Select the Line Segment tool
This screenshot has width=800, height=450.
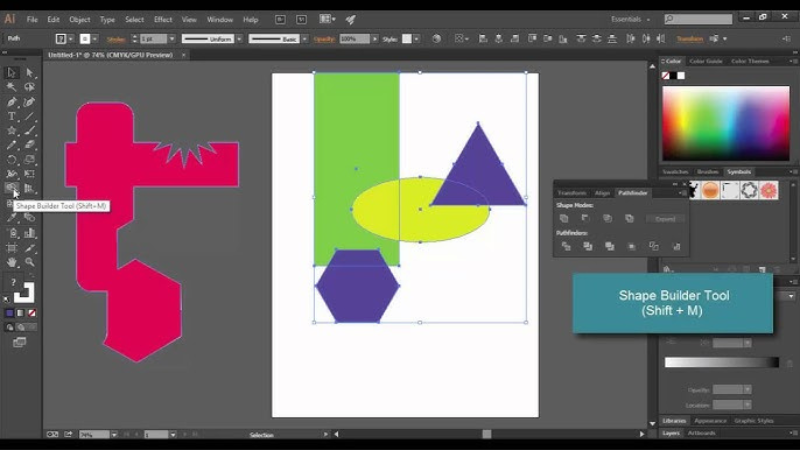[x=30, y=116]
